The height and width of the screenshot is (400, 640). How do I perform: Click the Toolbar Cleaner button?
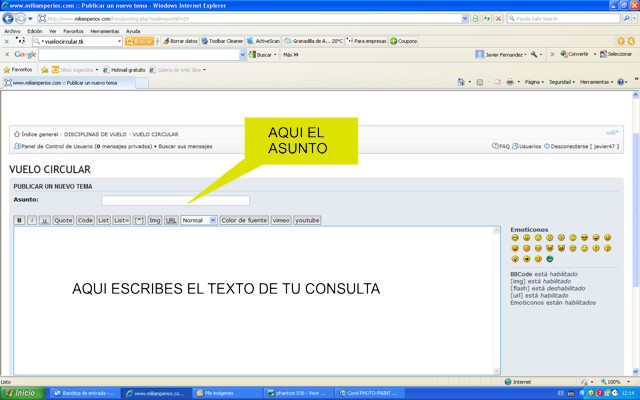pyautogui.click(x=223, y=41)
